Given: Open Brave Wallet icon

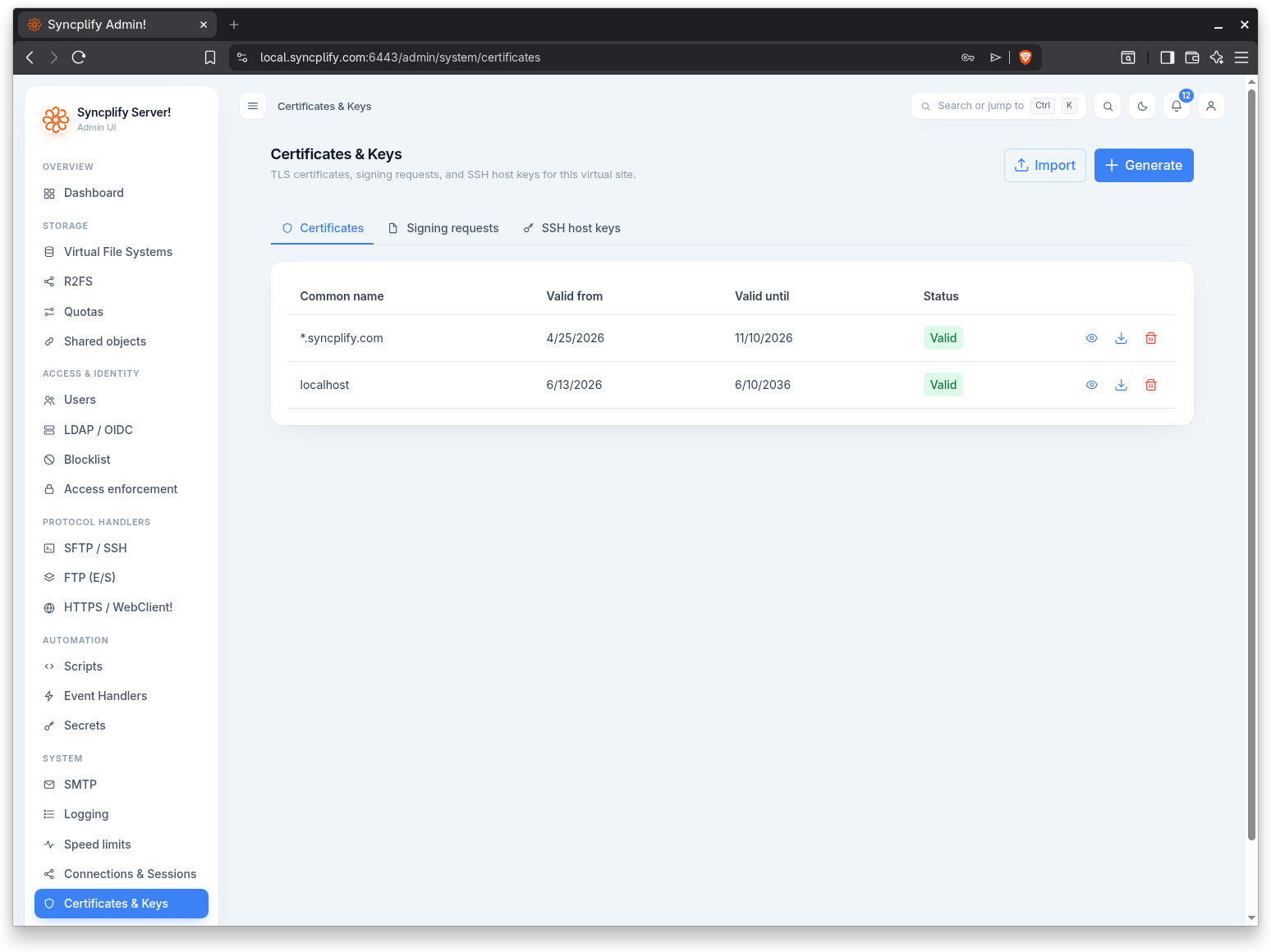Looking at the screenshot, I should [x=1192, y=57].
